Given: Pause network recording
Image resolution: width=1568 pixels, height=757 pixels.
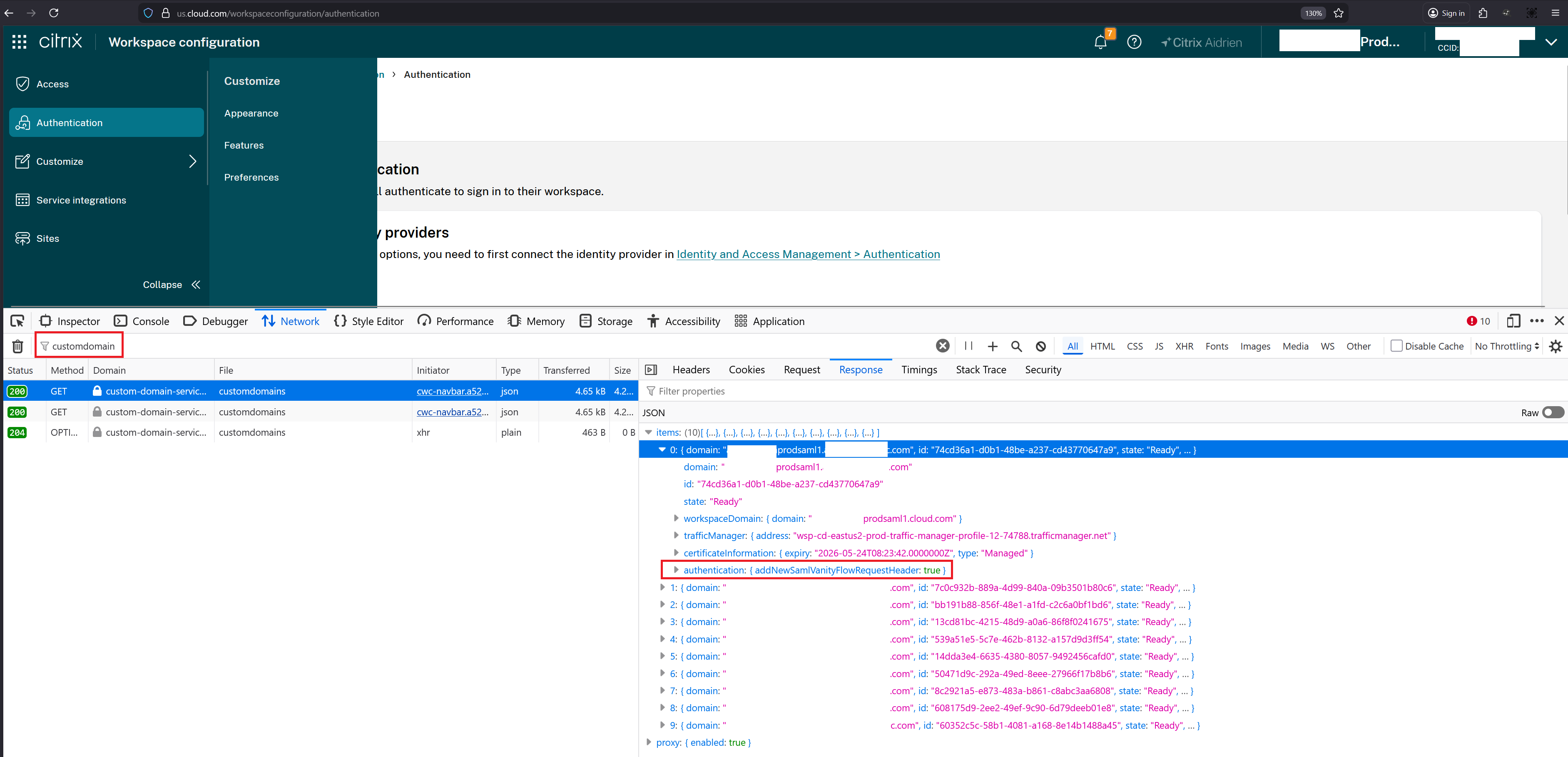Looking at the screenshot, I should pos(968,346).
